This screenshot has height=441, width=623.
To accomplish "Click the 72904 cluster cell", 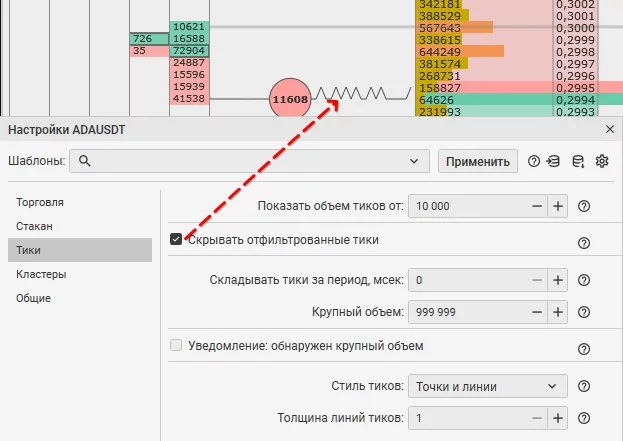I will pyautogui.click(x=189, y=50).
